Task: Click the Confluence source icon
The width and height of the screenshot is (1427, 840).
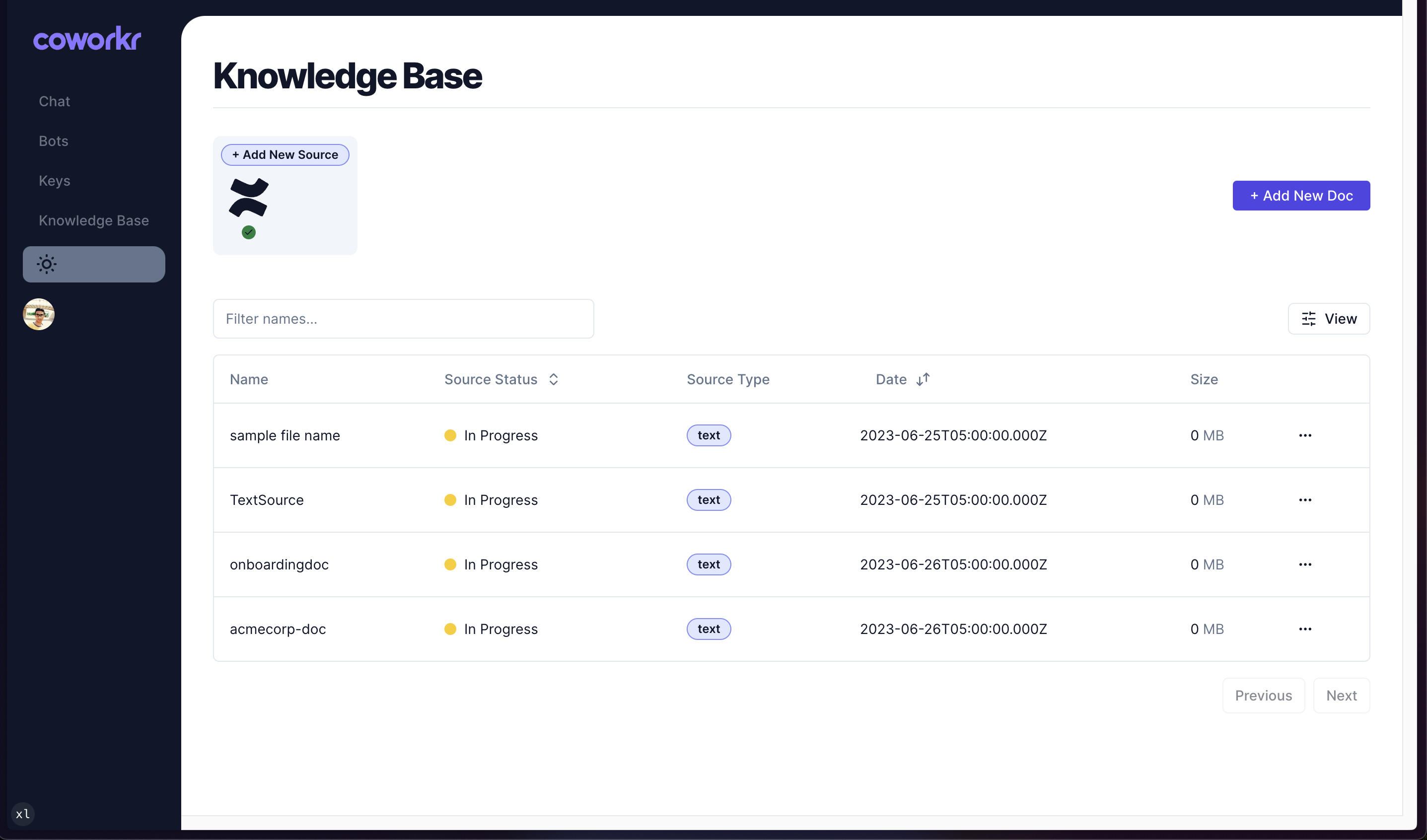Action: tap(249, 198)
